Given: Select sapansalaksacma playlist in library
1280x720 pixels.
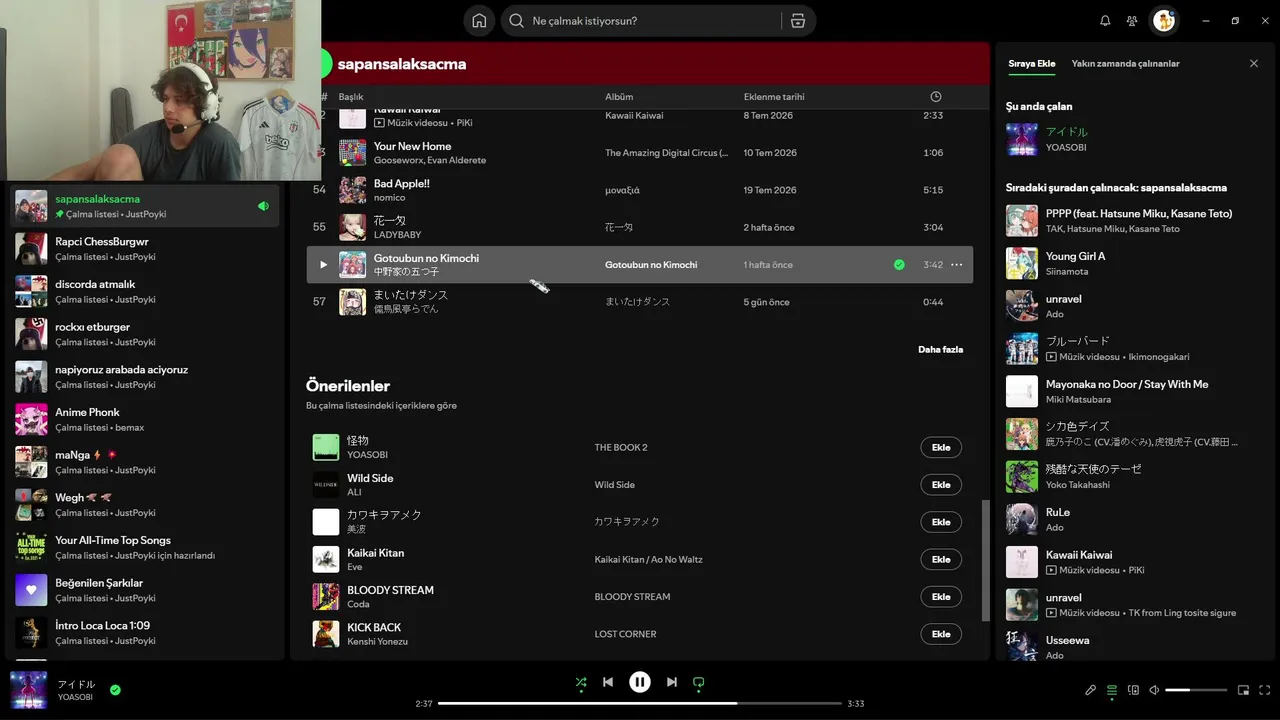Looking at the screenshot, I should (x=145, y=206).
